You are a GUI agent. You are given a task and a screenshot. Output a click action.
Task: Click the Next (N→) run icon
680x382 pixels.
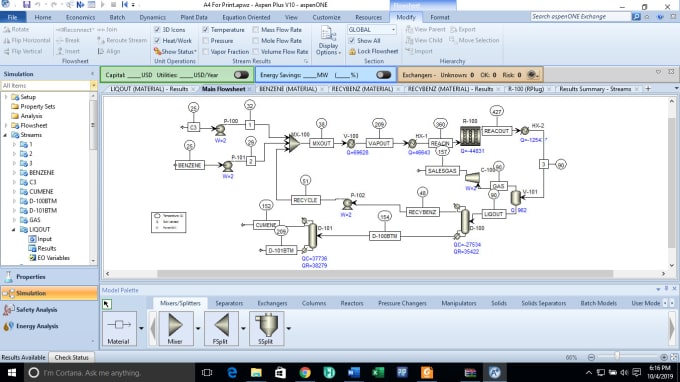(x=80, y=5)
